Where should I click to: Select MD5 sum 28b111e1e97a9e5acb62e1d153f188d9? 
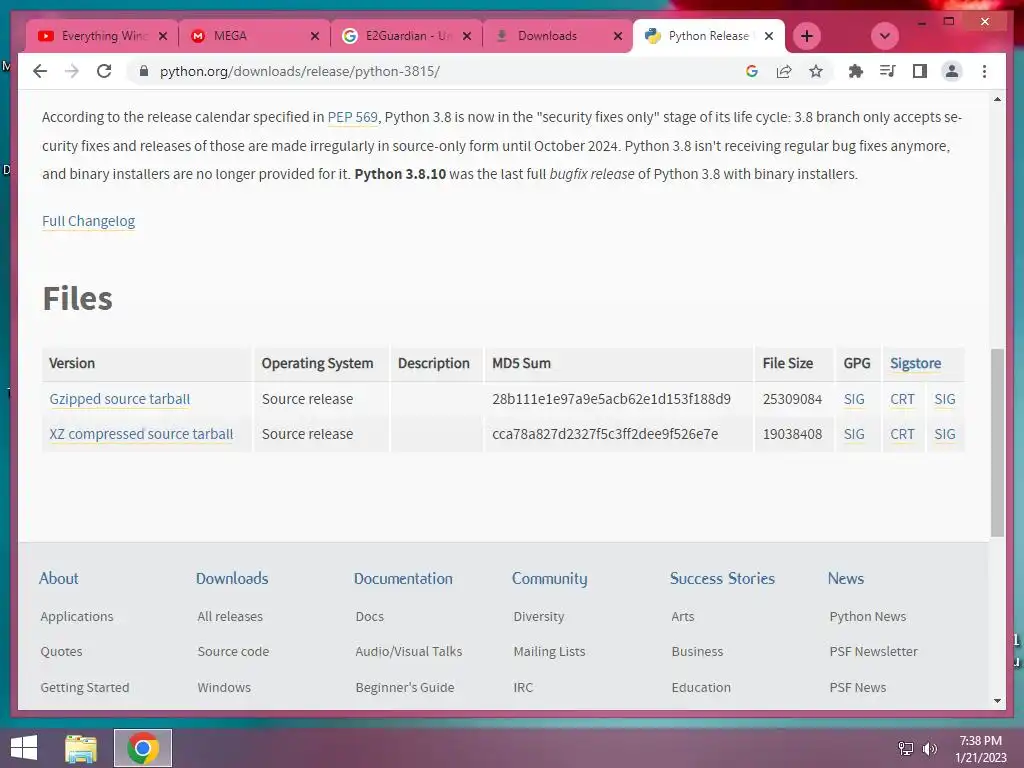[611, 399]
